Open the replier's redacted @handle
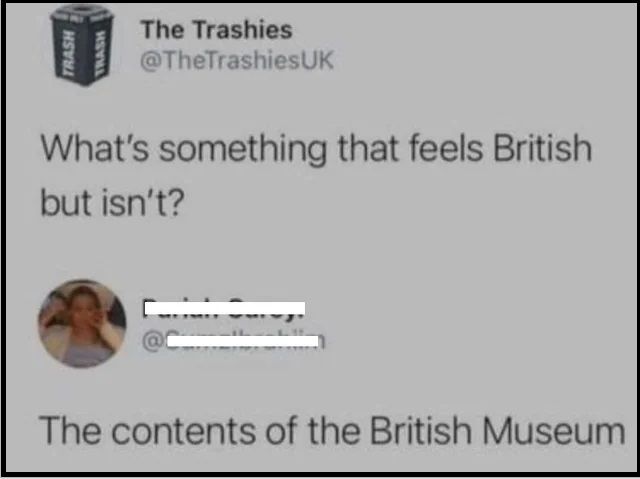 pyautogui.click(x=233, y=342)
